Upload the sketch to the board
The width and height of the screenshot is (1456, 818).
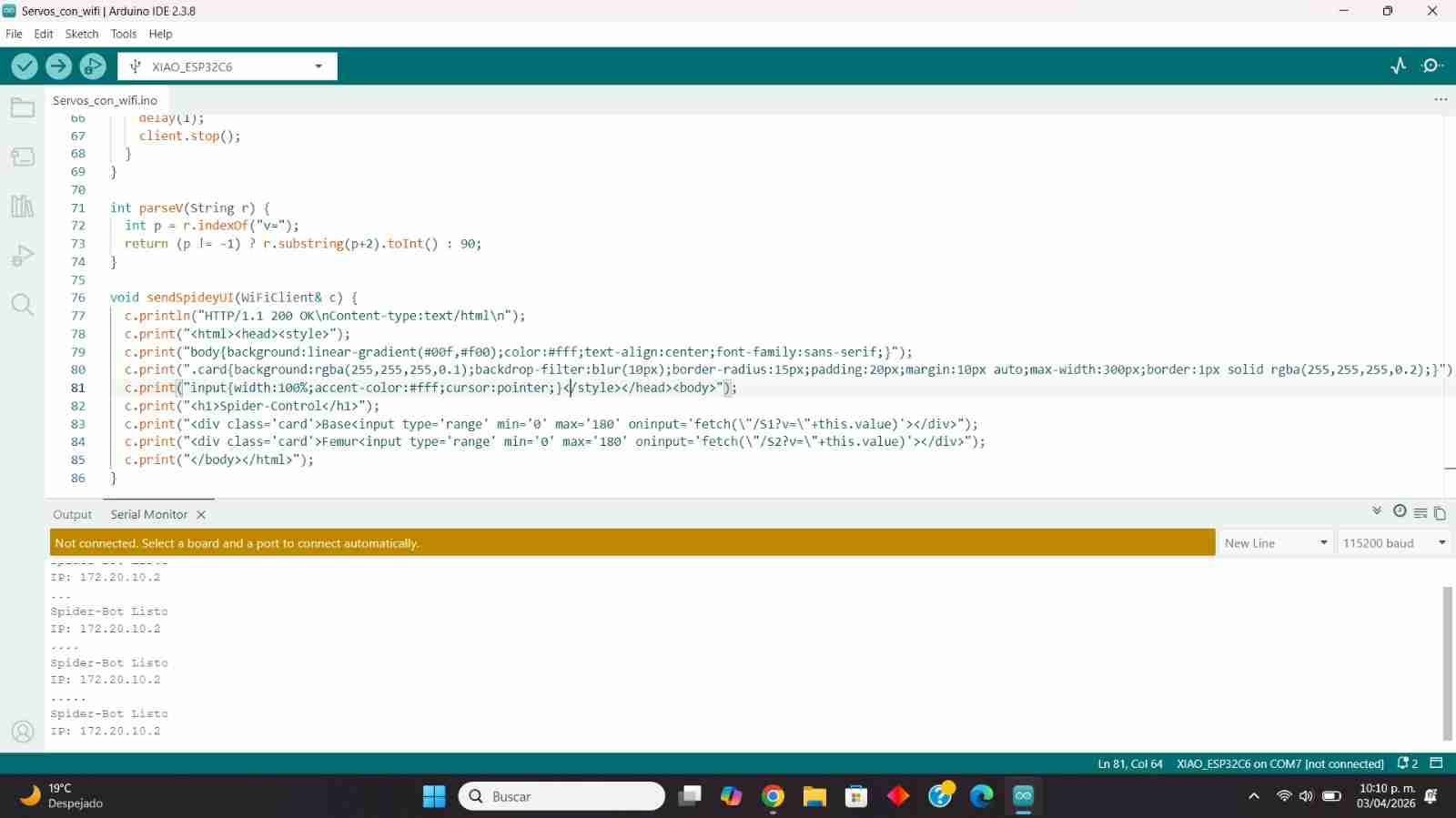[x=58, y=66]
